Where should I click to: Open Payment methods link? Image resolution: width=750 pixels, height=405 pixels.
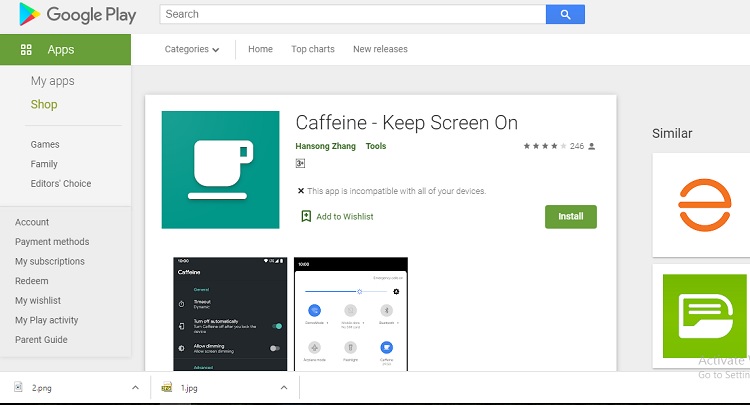52,242
